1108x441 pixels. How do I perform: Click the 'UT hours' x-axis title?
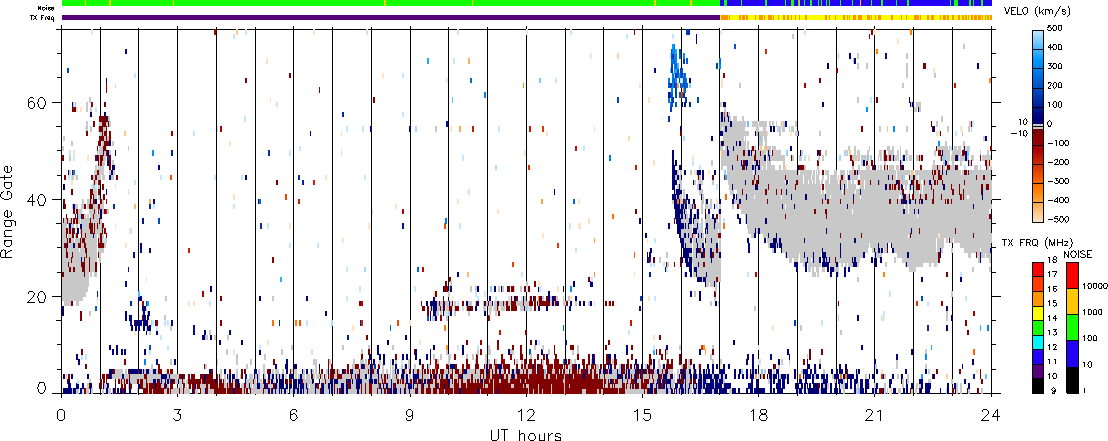tap(526, 434)
